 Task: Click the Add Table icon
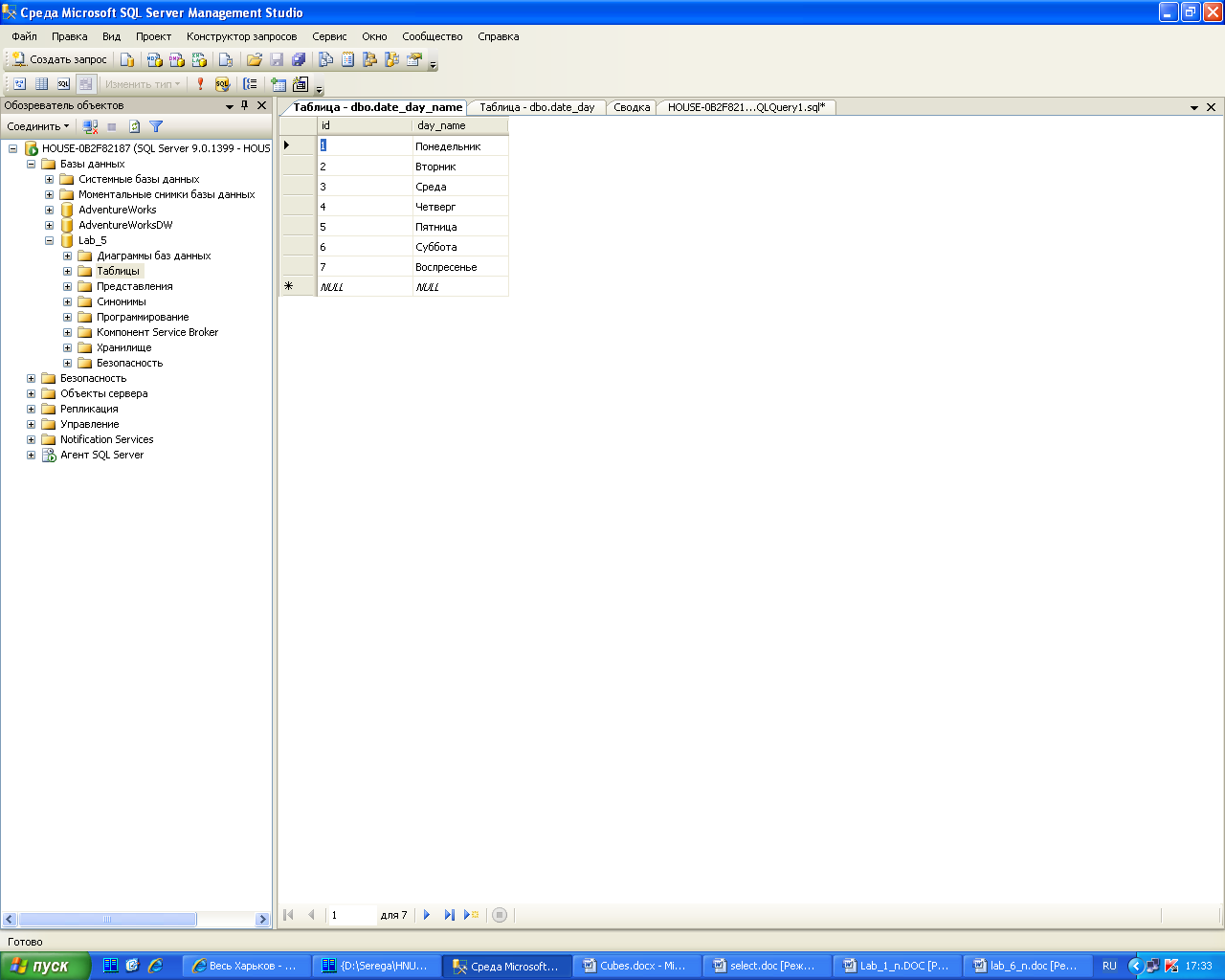(278, 84)
